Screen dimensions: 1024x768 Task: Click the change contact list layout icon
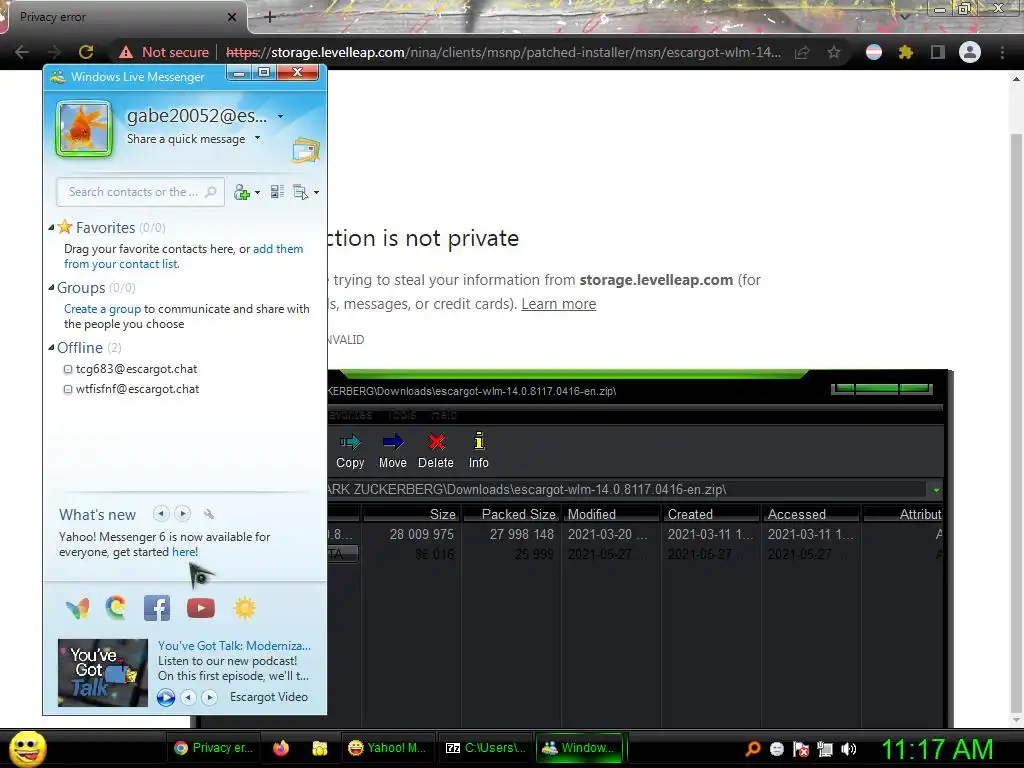tap(277, 192)
